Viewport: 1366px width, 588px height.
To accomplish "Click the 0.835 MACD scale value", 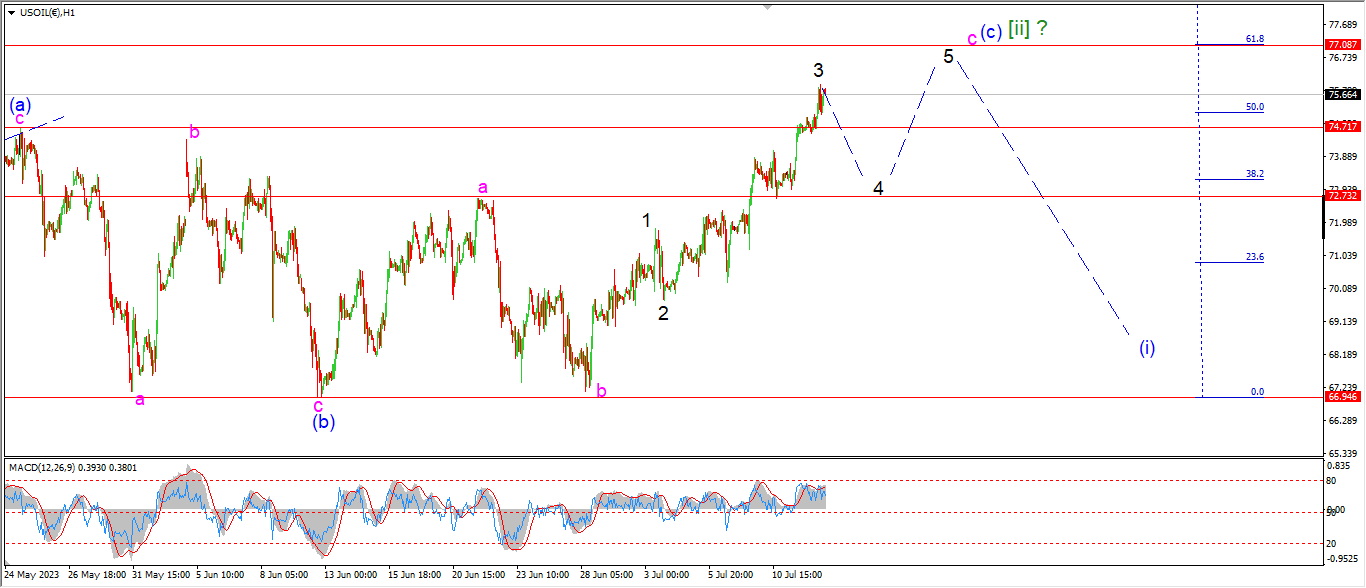I will click(x=1339, y=467).
